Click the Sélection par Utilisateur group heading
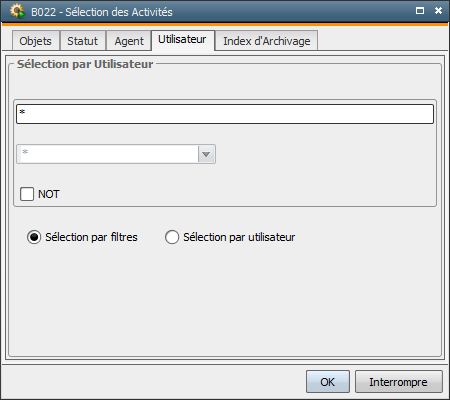 pos(85,64)
